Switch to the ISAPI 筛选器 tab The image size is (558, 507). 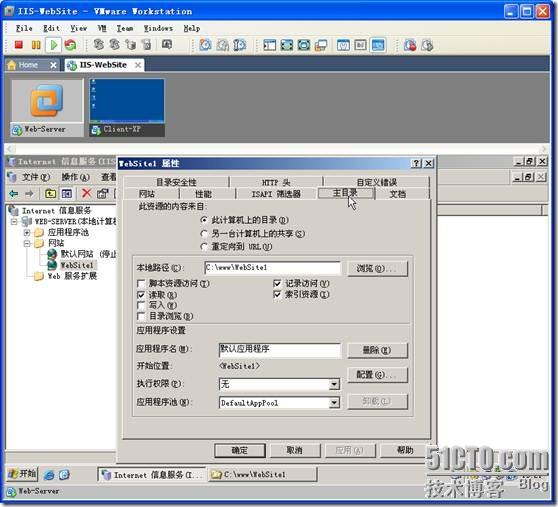(x=276, y=194)
